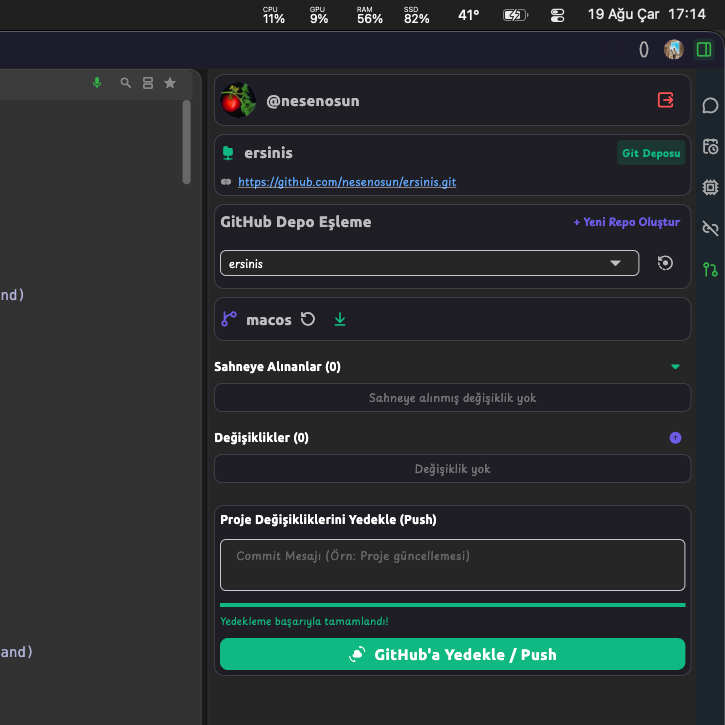
Task: Log out using the red exit icon
Action: point(665,100)
